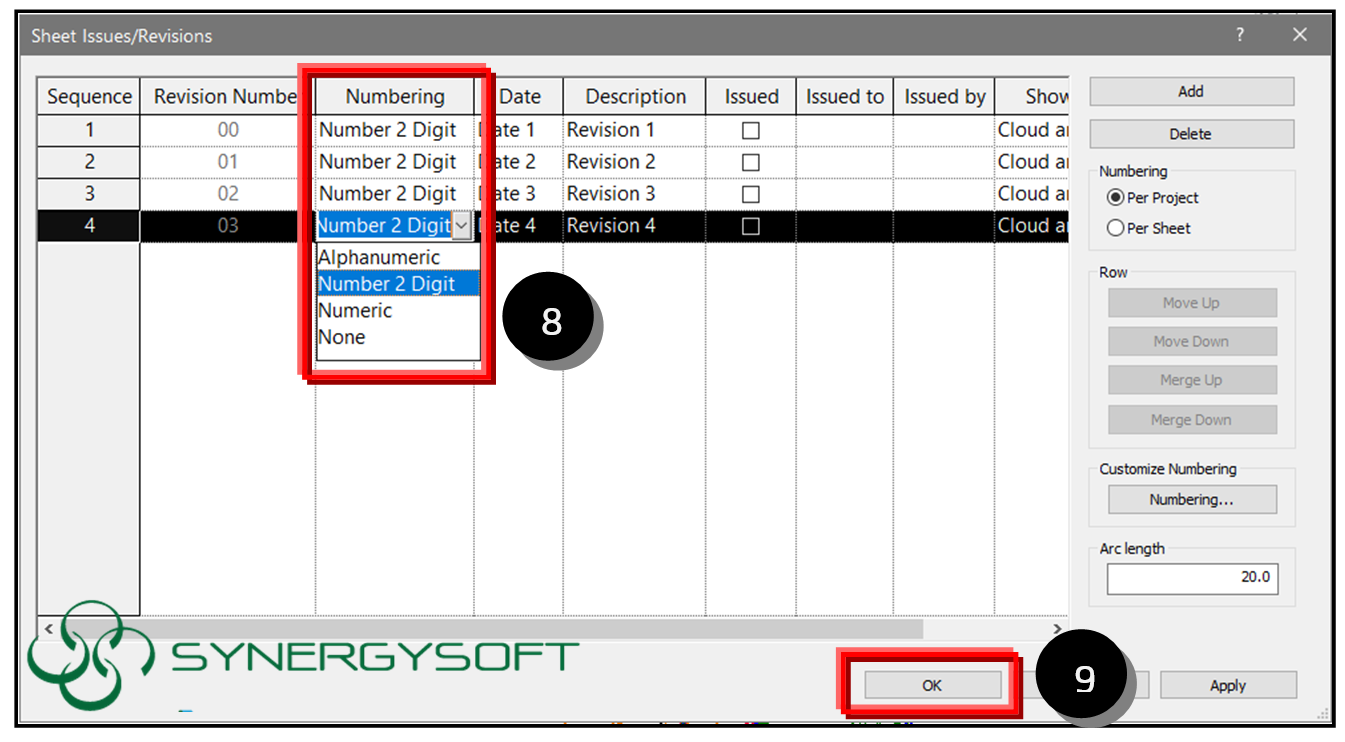Edit the Arc length value field
The height and width of the screenshot is (742, 1345).
point(1192,578)
